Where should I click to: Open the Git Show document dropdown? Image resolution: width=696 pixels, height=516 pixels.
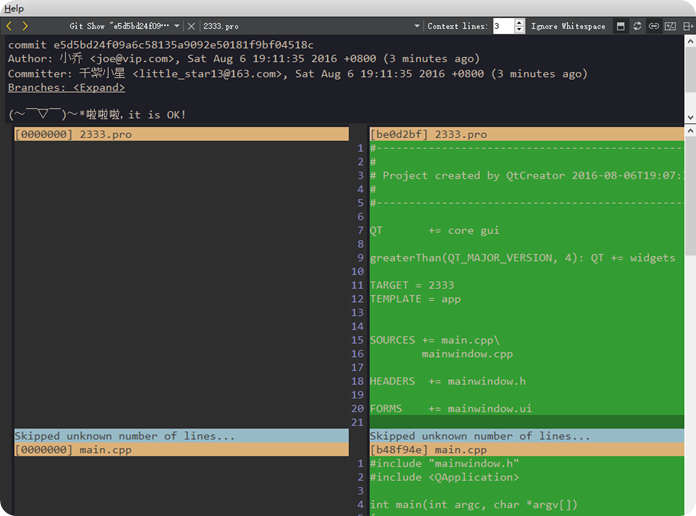(x=177, y=26)
